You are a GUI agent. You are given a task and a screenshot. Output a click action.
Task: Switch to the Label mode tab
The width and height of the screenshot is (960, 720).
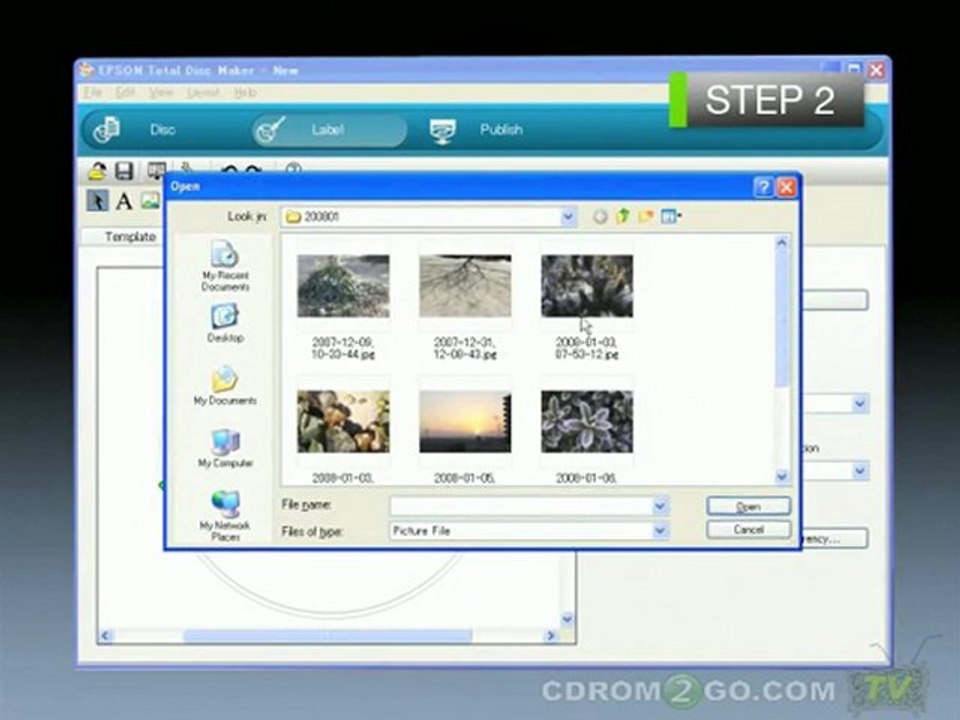point(329,130)
